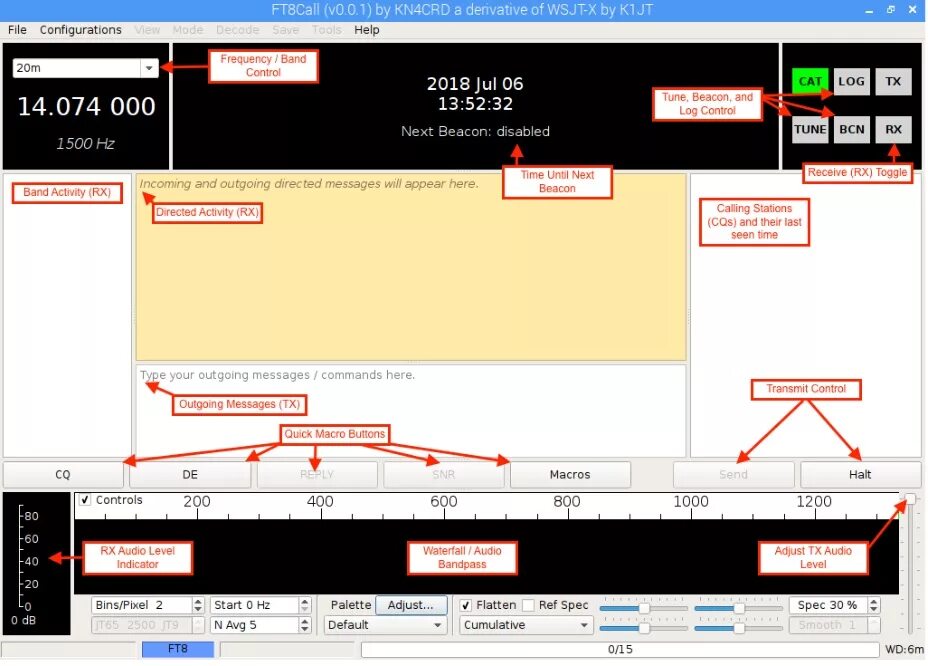Screen dimensions: 928x666
Task: Click the 1200 mark on the frequency scale
Action: (814, 502)
